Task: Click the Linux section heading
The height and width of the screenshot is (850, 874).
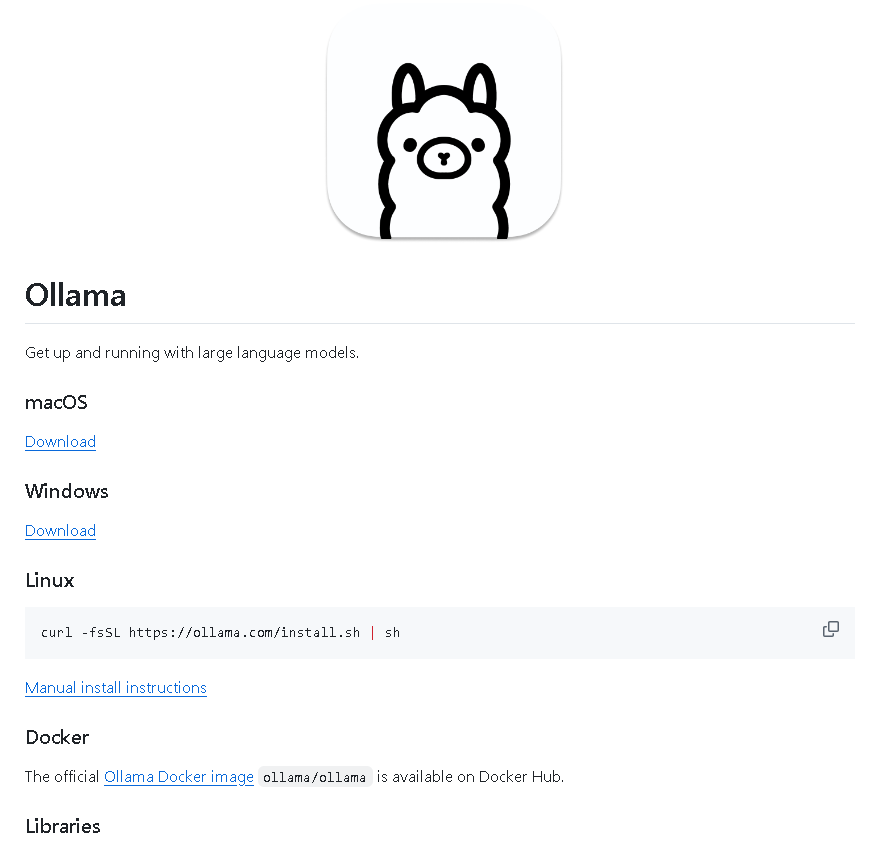Action: [x=50, y=580]
